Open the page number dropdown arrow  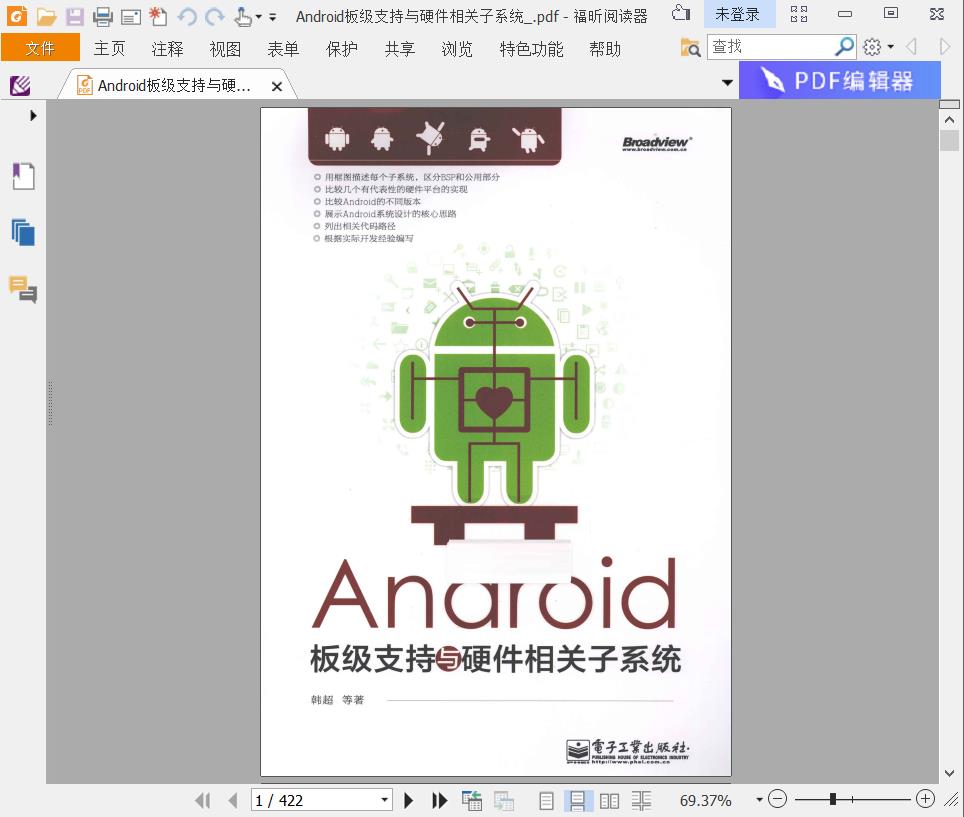[x=384, y=800]
